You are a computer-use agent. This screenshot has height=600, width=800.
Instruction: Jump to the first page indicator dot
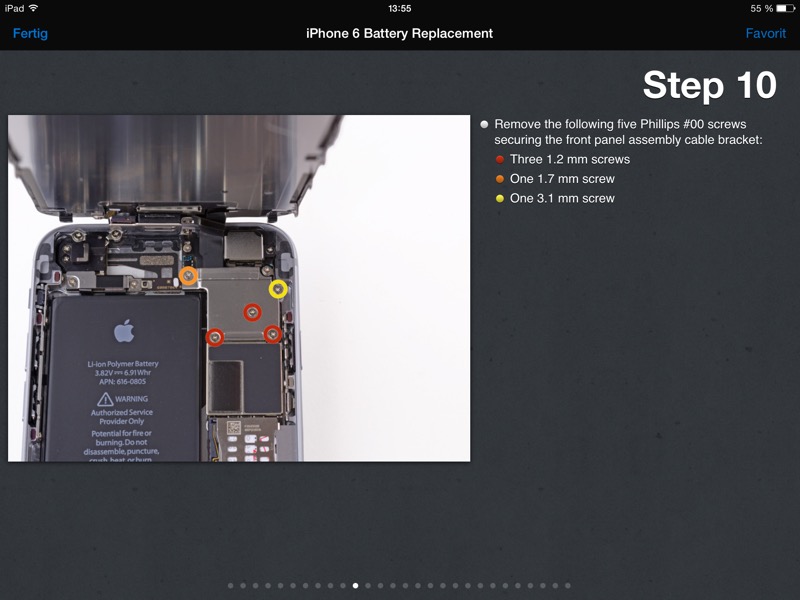(x=230, y=586)
